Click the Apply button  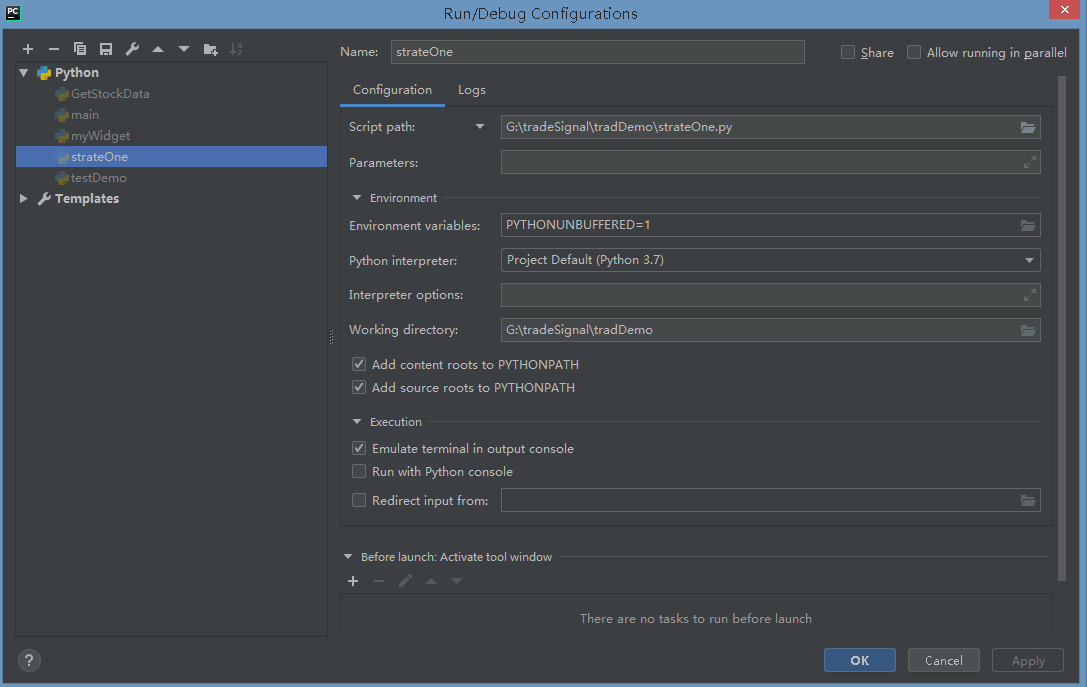click(1027, 660)
